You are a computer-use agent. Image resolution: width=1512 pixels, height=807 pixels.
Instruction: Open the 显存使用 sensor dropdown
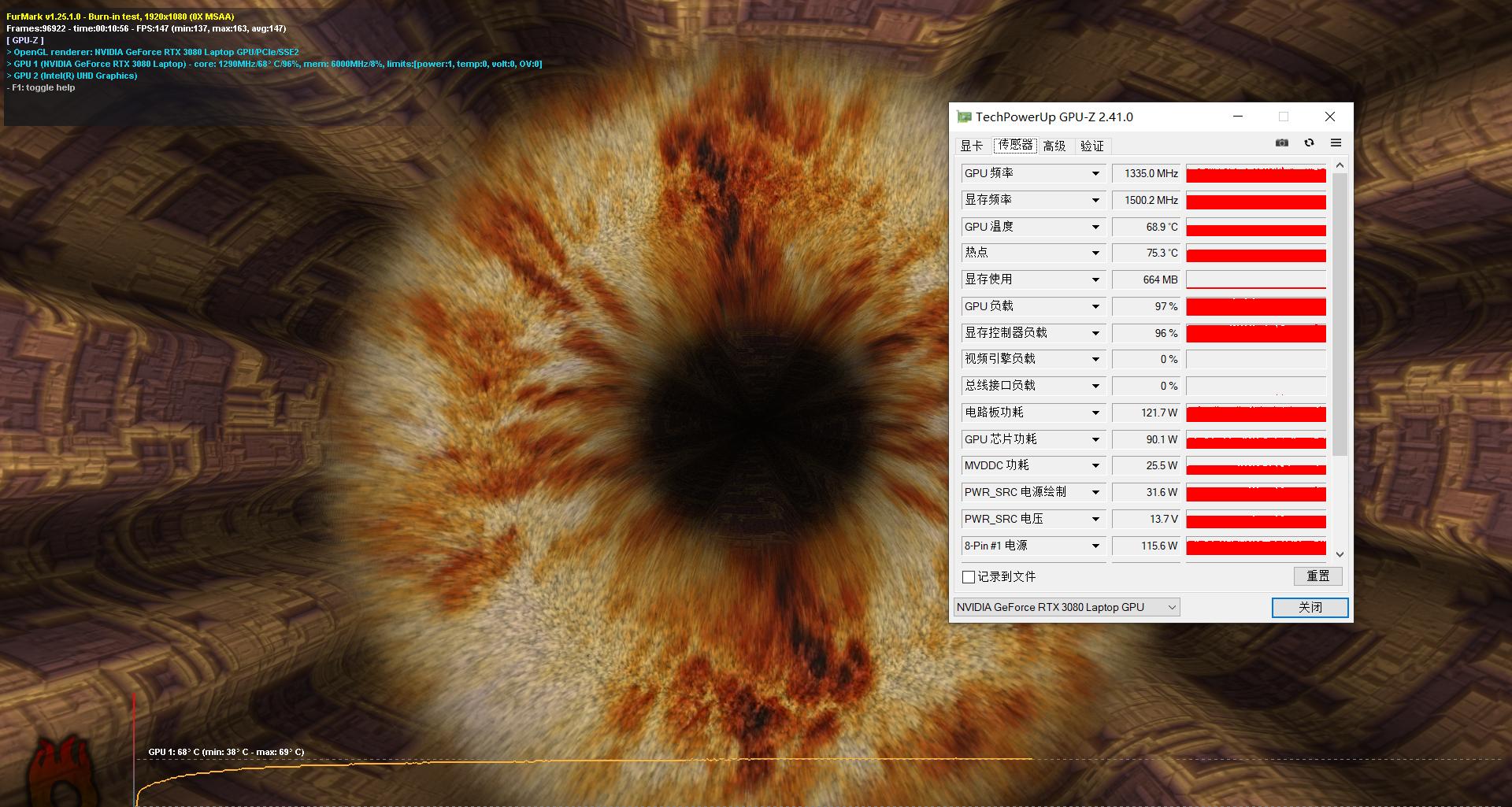pyautogui.click(x=1095, y=279)
